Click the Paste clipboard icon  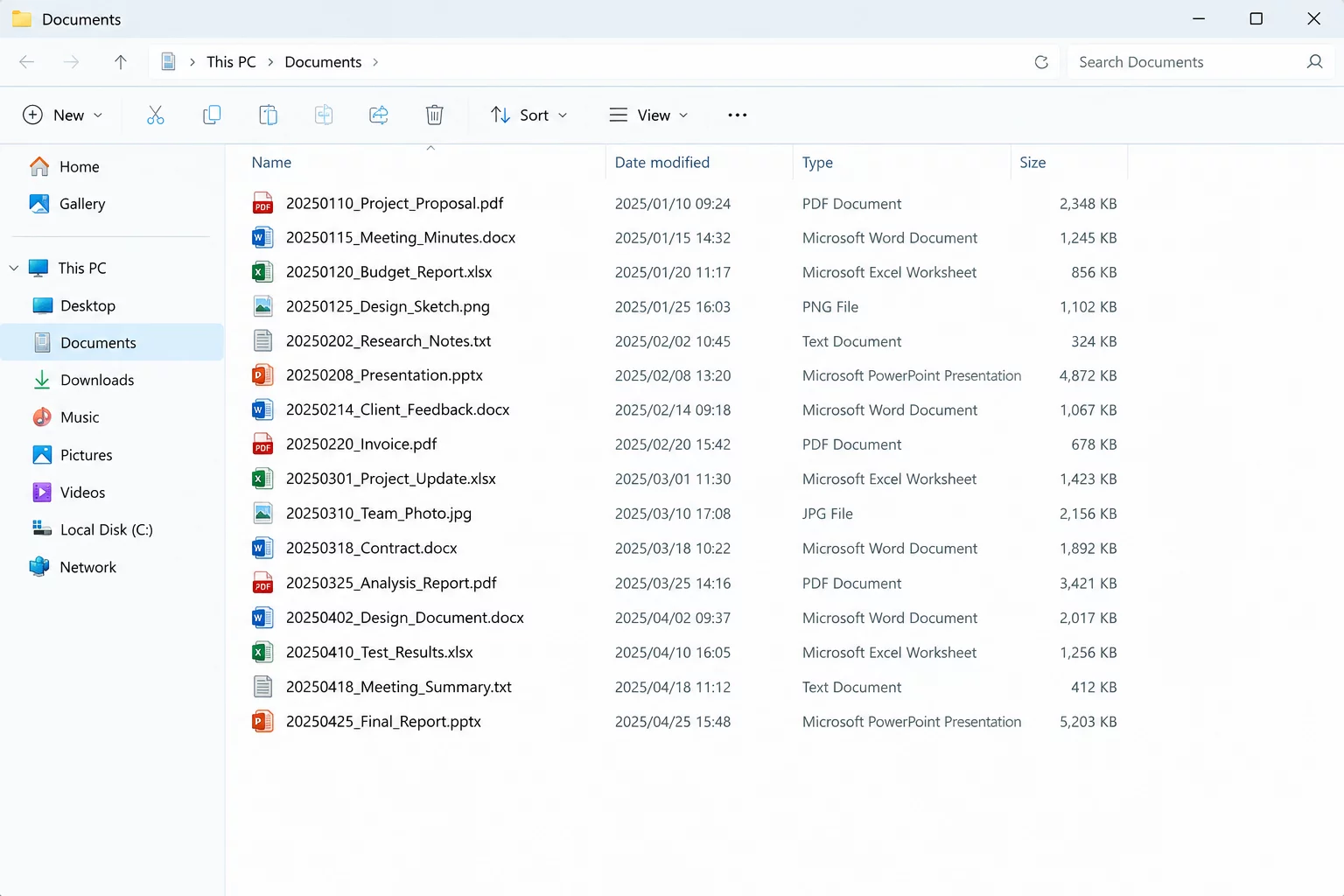click(x=268, y=115)
